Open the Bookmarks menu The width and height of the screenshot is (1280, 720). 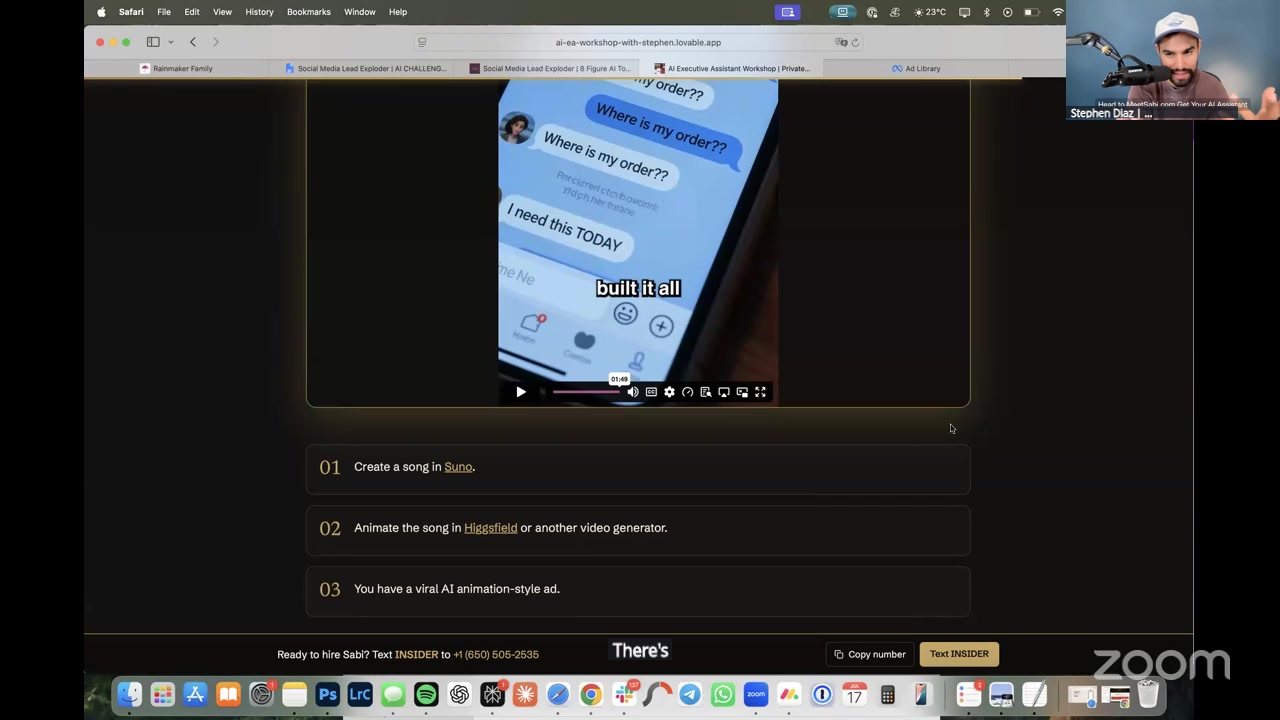point(308,12)
